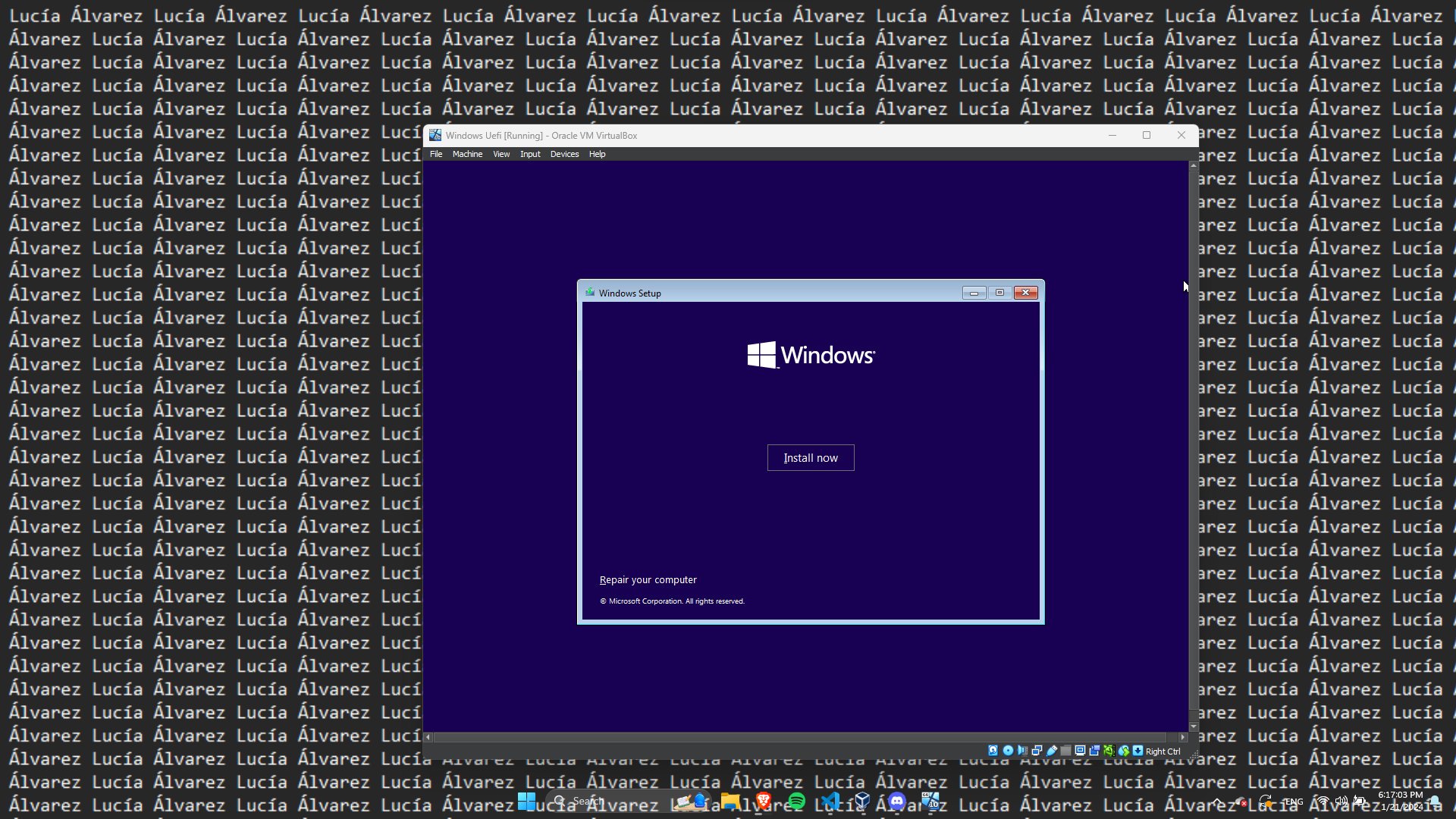Screen dimensions: 1456x819
Task: Click scroll down arrow of vertical scrollbar
Action: point(1194,726)
